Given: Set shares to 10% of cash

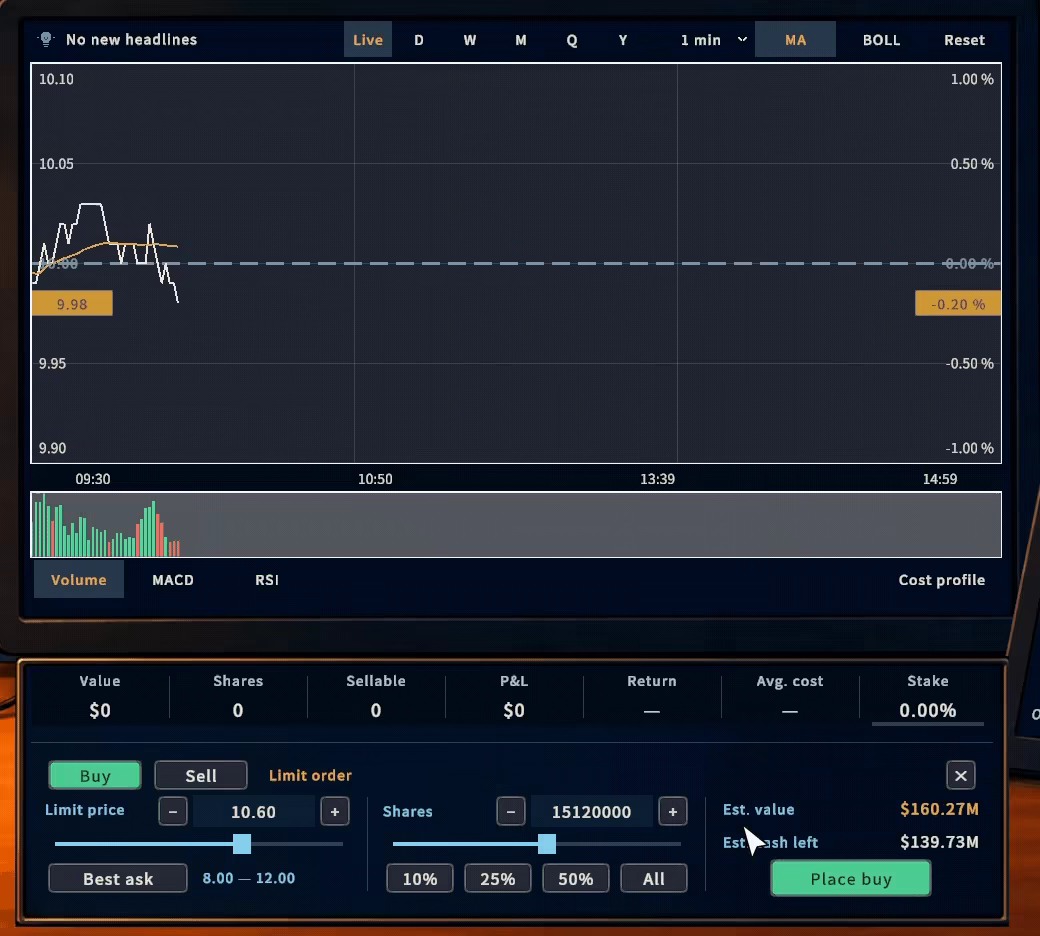Looking at the screenshot, I should tap(420, 879).
